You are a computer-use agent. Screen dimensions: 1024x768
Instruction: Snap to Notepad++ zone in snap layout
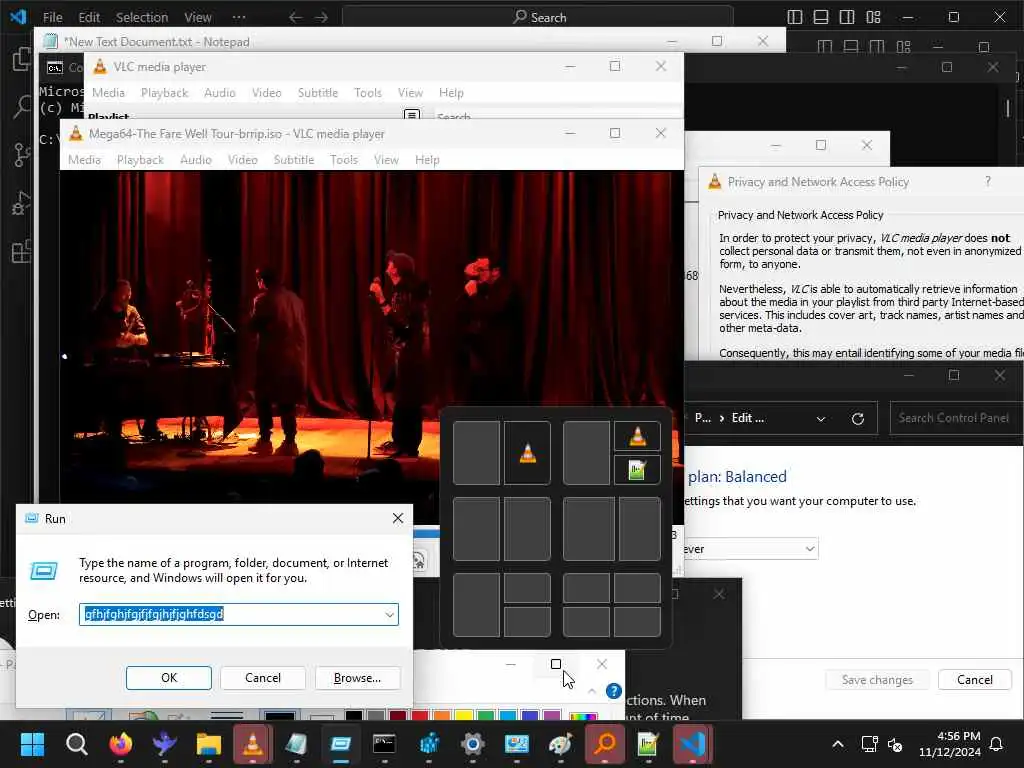point(637,470)
